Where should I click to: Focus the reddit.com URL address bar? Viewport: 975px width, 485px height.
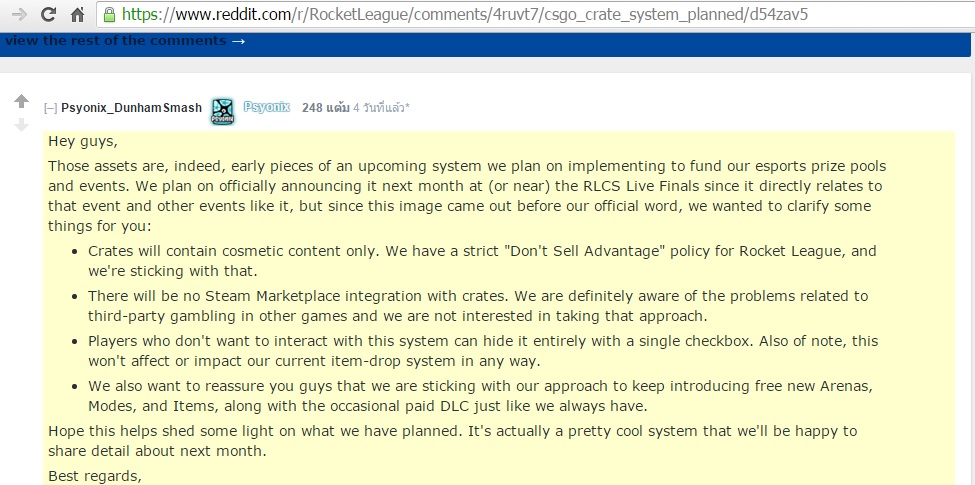coord(535,14)
